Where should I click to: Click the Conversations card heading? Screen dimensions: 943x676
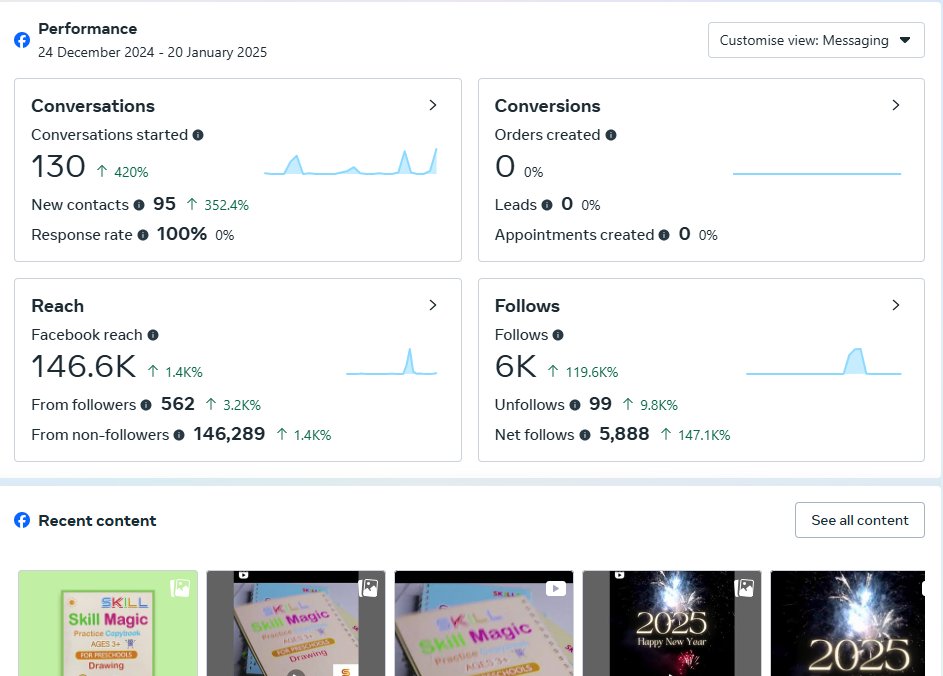click(x=93, y=106)
